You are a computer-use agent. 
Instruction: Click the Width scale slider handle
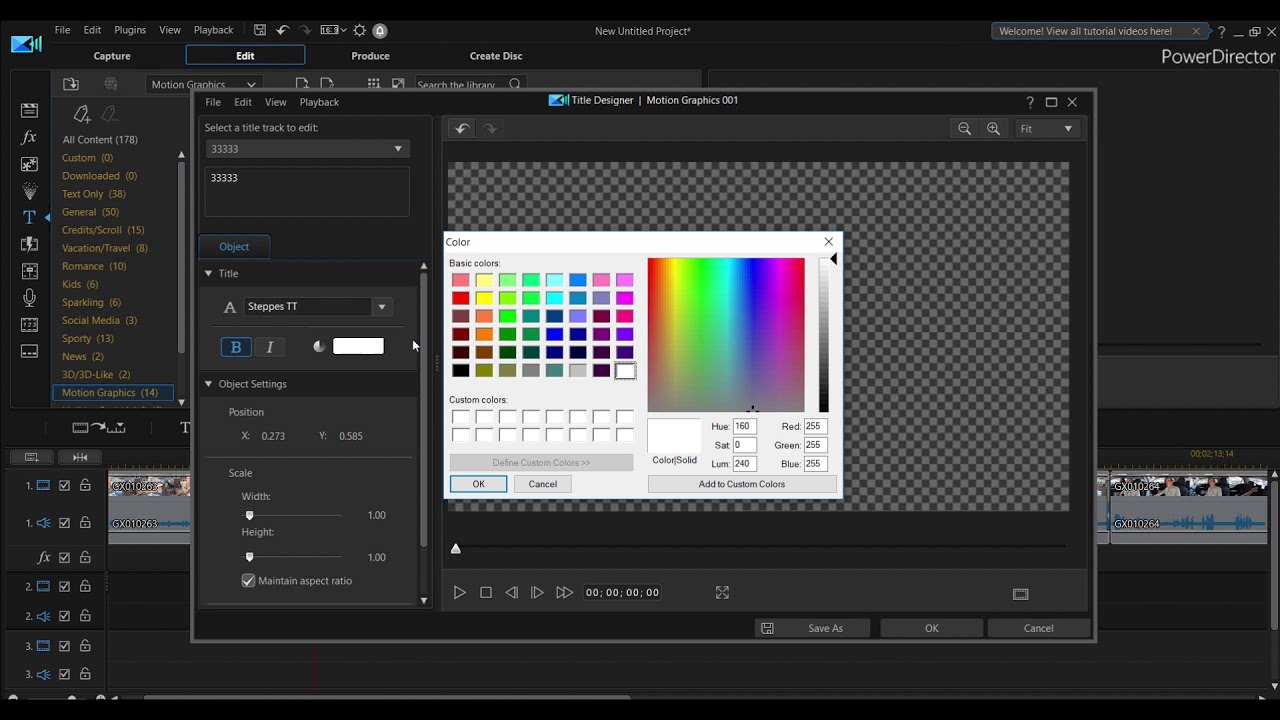pos(250,516)
